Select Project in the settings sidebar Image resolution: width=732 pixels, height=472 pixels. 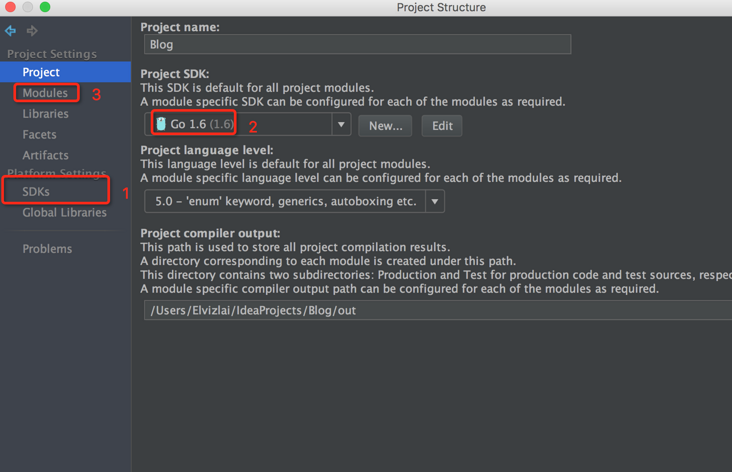coord(41,72)
